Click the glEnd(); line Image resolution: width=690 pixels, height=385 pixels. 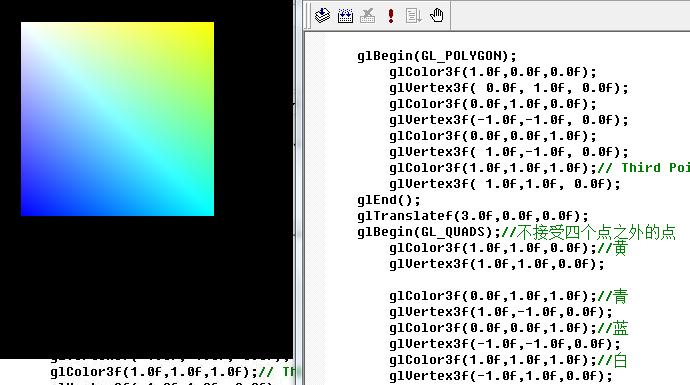pos(389,200)
